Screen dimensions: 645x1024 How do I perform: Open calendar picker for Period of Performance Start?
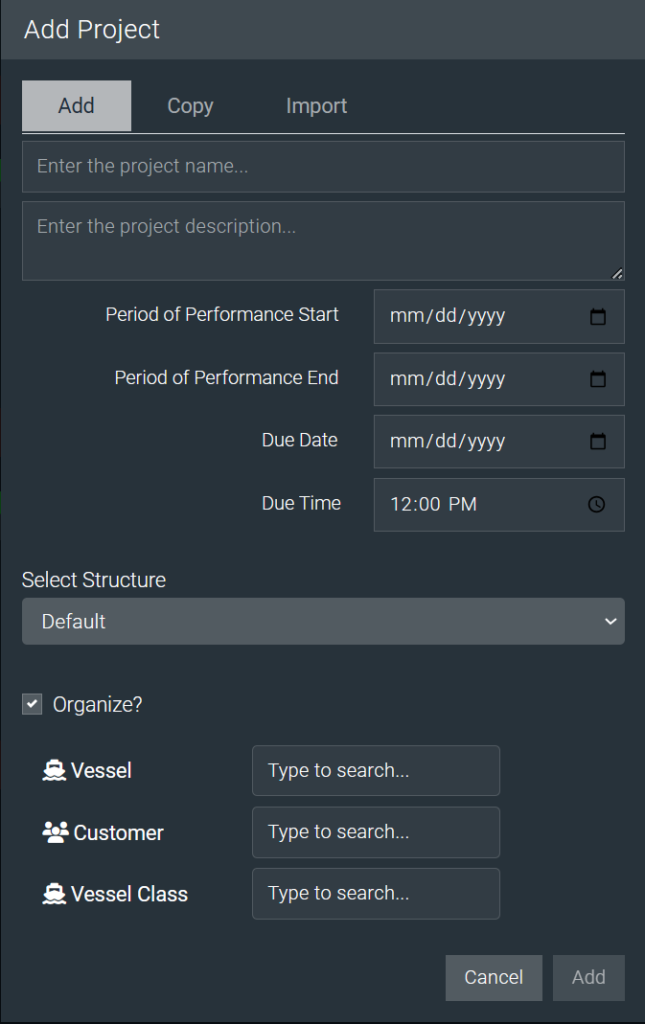(x=597, y=317)
